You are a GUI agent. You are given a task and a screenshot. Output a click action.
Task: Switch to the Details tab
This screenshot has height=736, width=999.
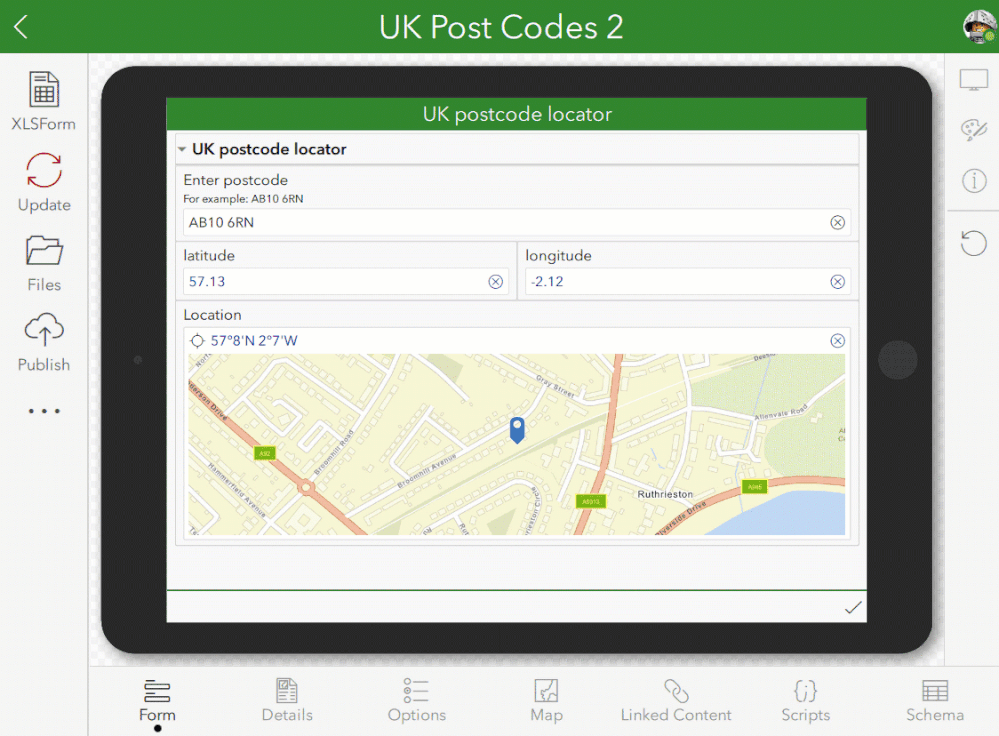287,701
